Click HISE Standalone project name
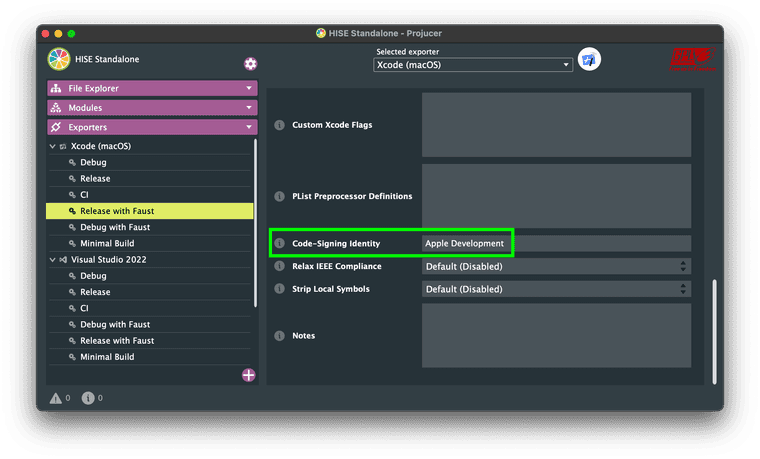Viewport: 760px width, 459px height. (x=107, y=59)
